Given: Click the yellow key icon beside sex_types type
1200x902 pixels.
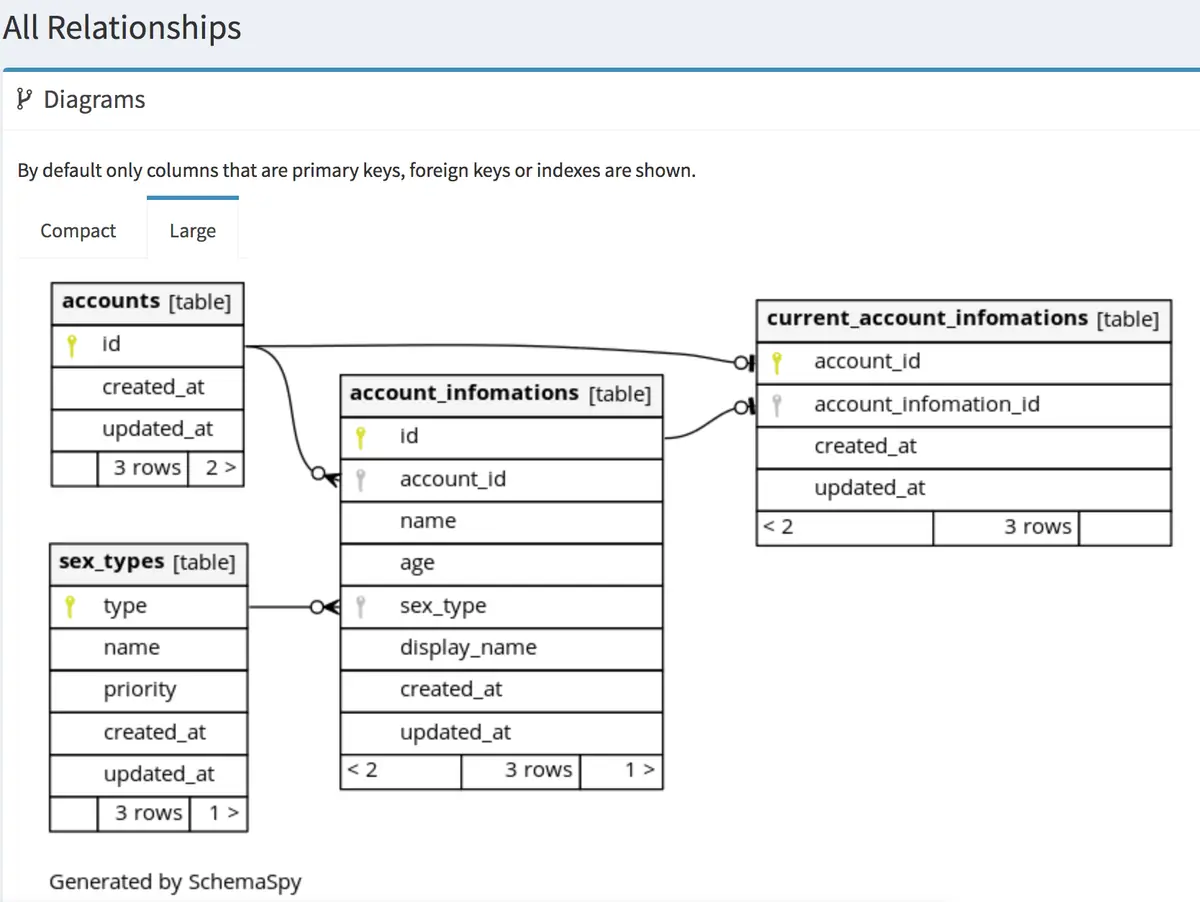Looking at the screenshot, I should pos(70,606).
